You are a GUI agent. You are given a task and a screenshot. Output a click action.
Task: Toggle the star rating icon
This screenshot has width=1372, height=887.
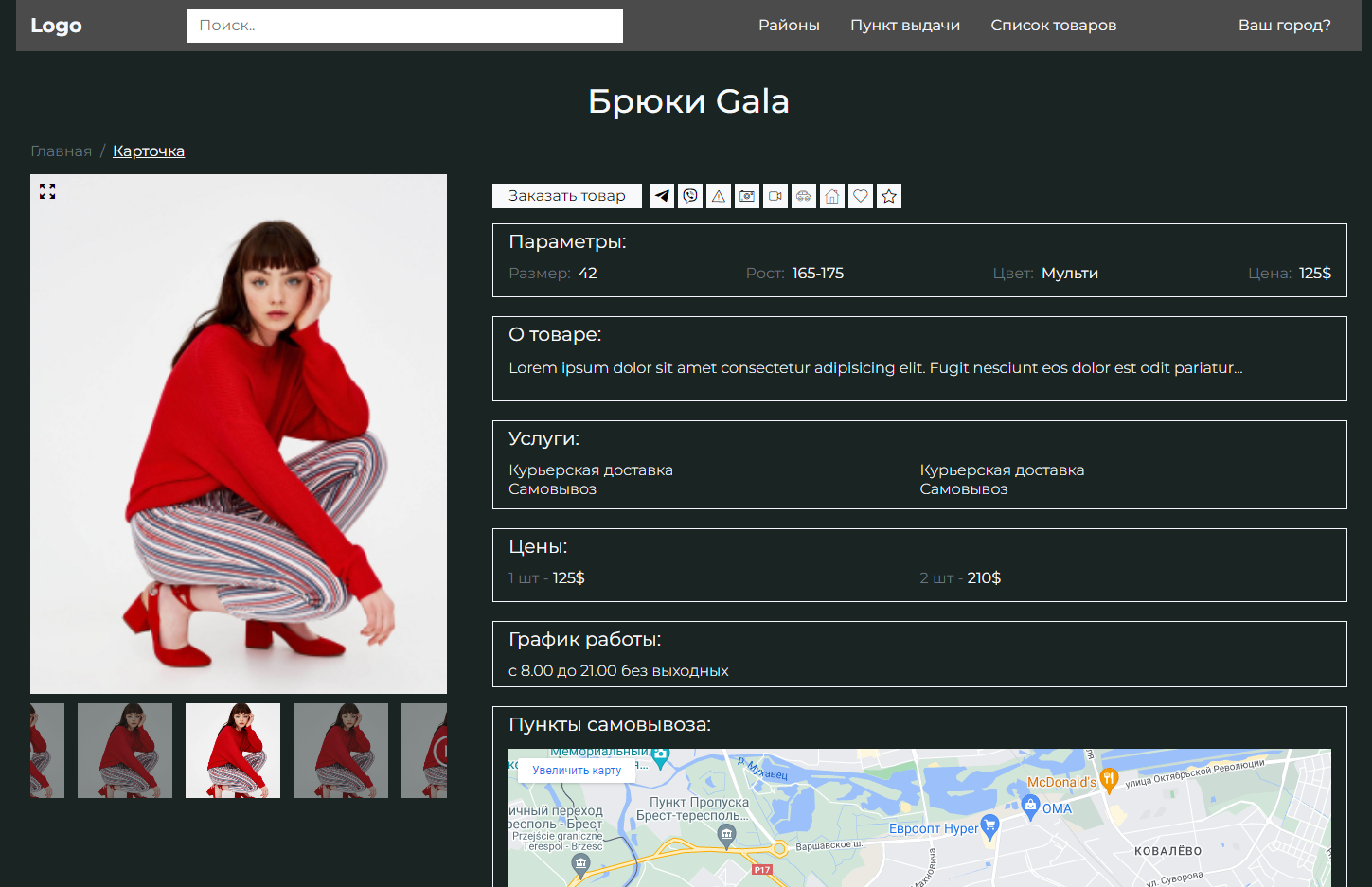[x=888, y=196]
